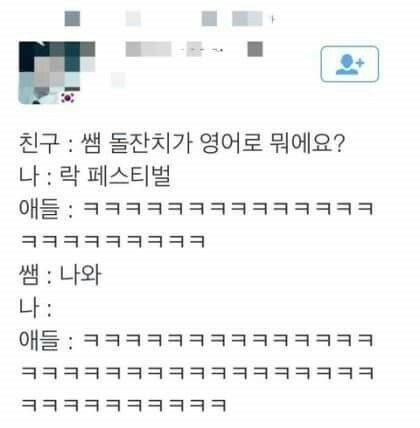Click the last ㅋㅋㅋ row of tweet
420x428 pixels.
coord(123,405)
